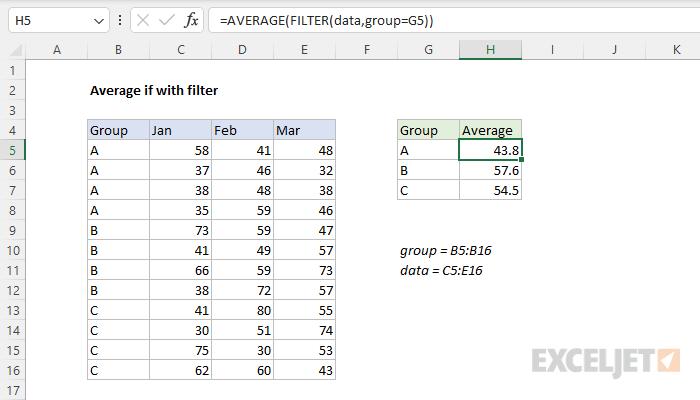Select row 9 header
700x400 pixels.
click(12, 230)
